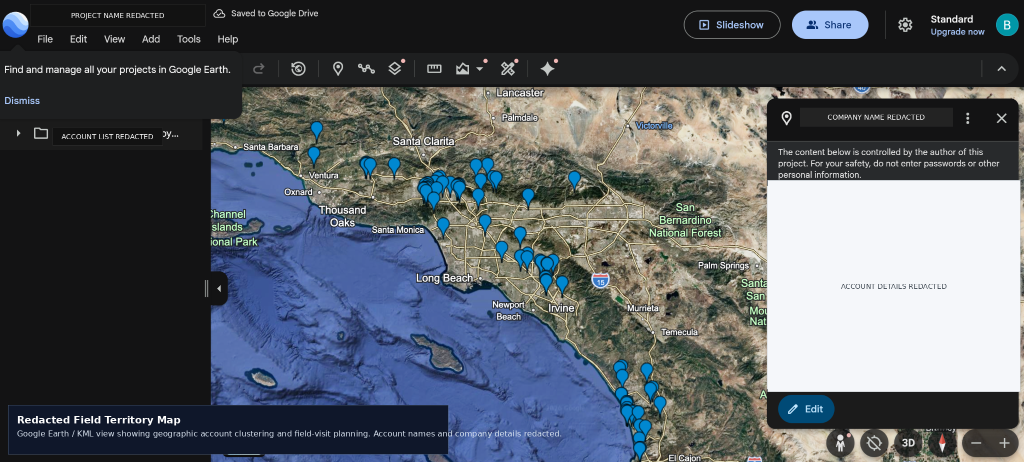This screenshot has height=462, width=1024.
Task: Collapse the toolbar with the chevron up
Action: (1001, 69)
